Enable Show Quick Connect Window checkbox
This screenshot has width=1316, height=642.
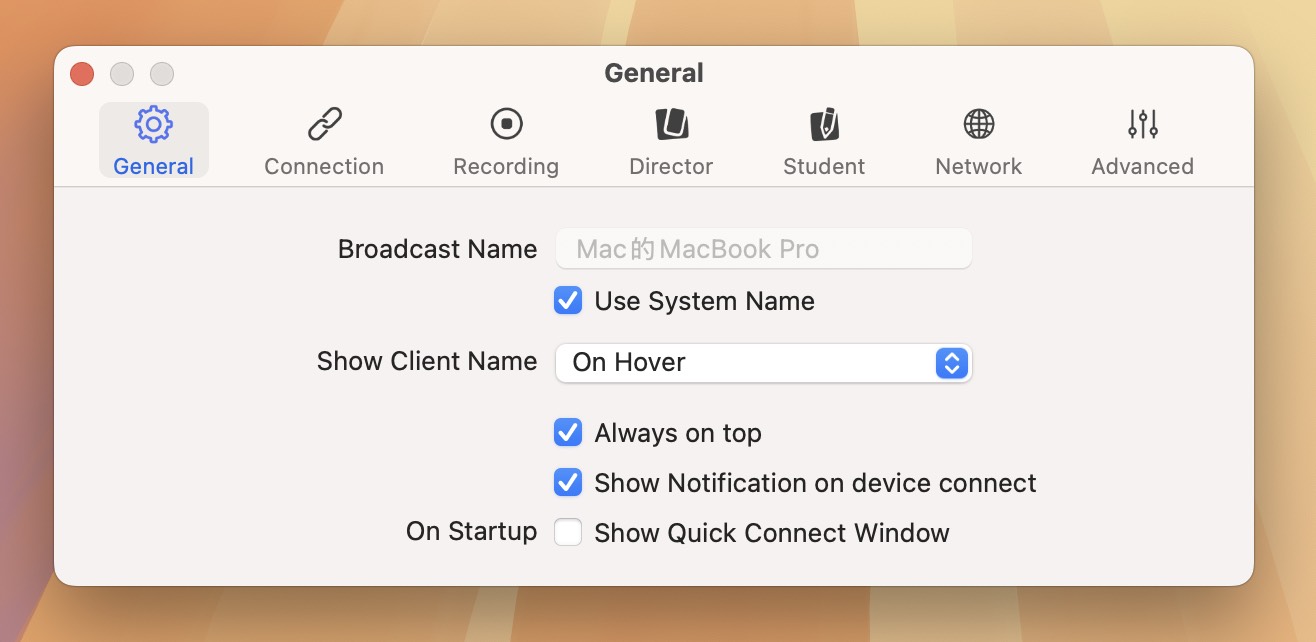tap(568, 533)
